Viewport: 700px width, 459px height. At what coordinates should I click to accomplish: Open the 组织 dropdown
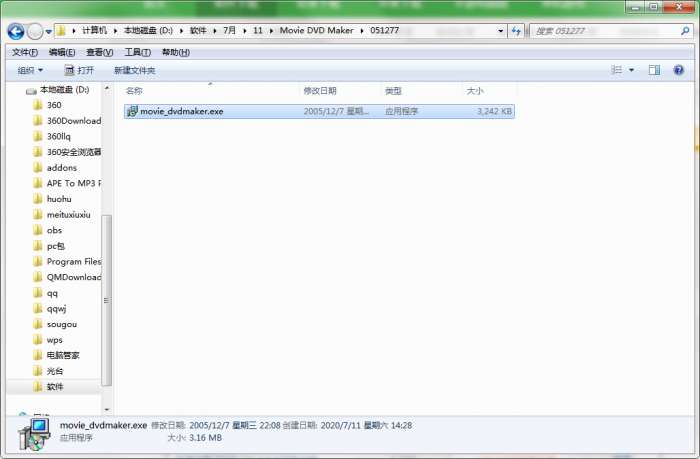pyautogui.click(x=30, y=70)
